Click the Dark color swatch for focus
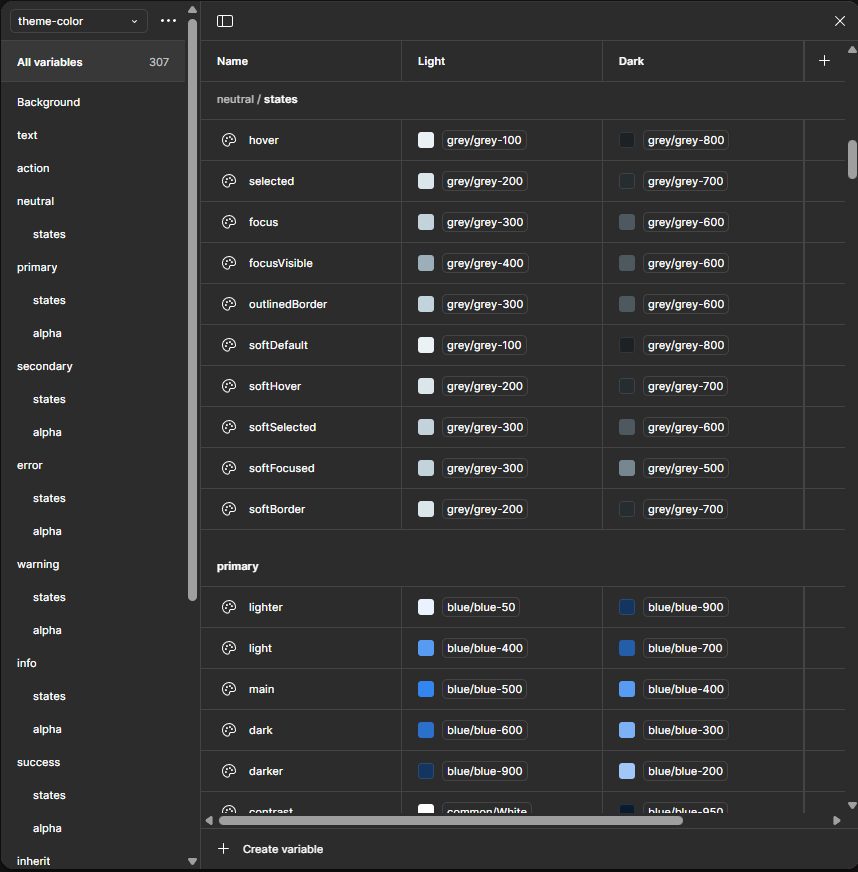The width and height of the screenshot is (858, 872). click(627, 222)
